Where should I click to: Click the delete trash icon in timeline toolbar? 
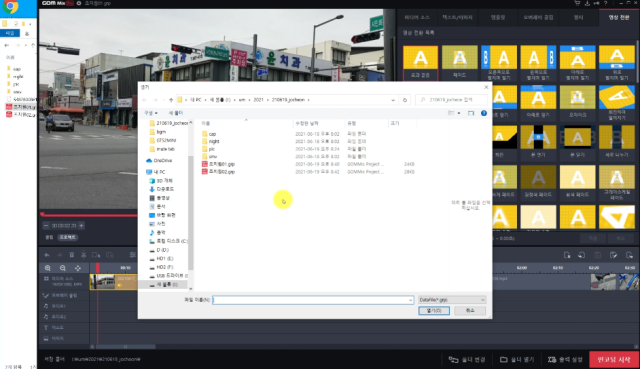(71, 255)
